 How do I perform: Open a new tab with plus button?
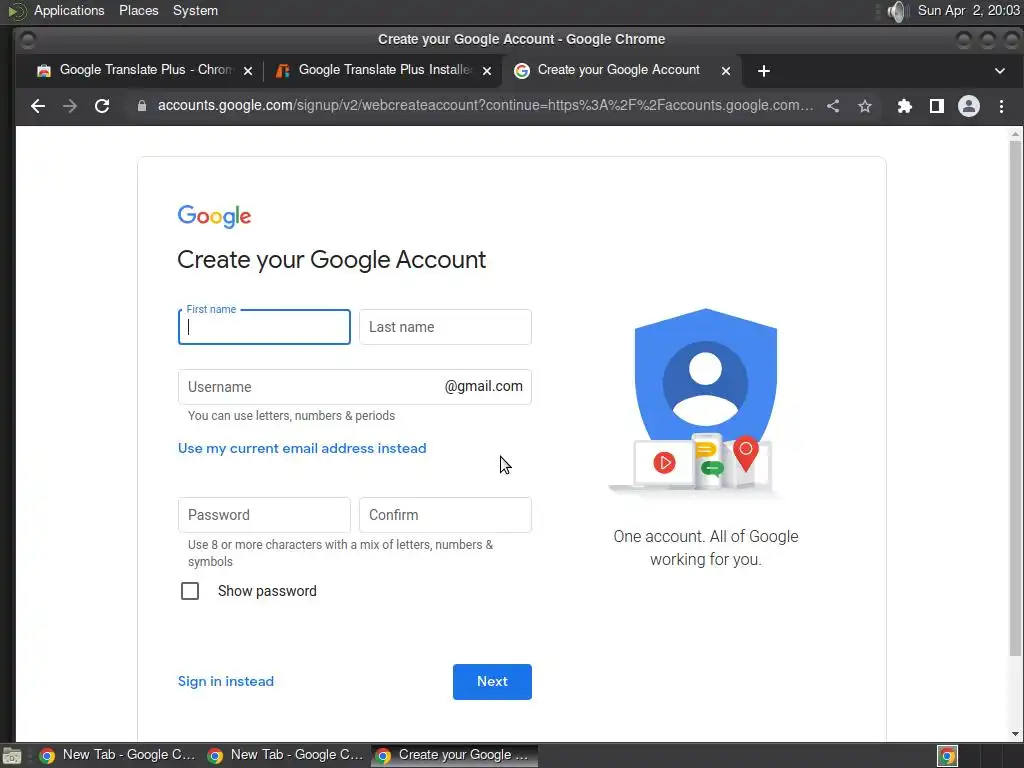point(763,71)
